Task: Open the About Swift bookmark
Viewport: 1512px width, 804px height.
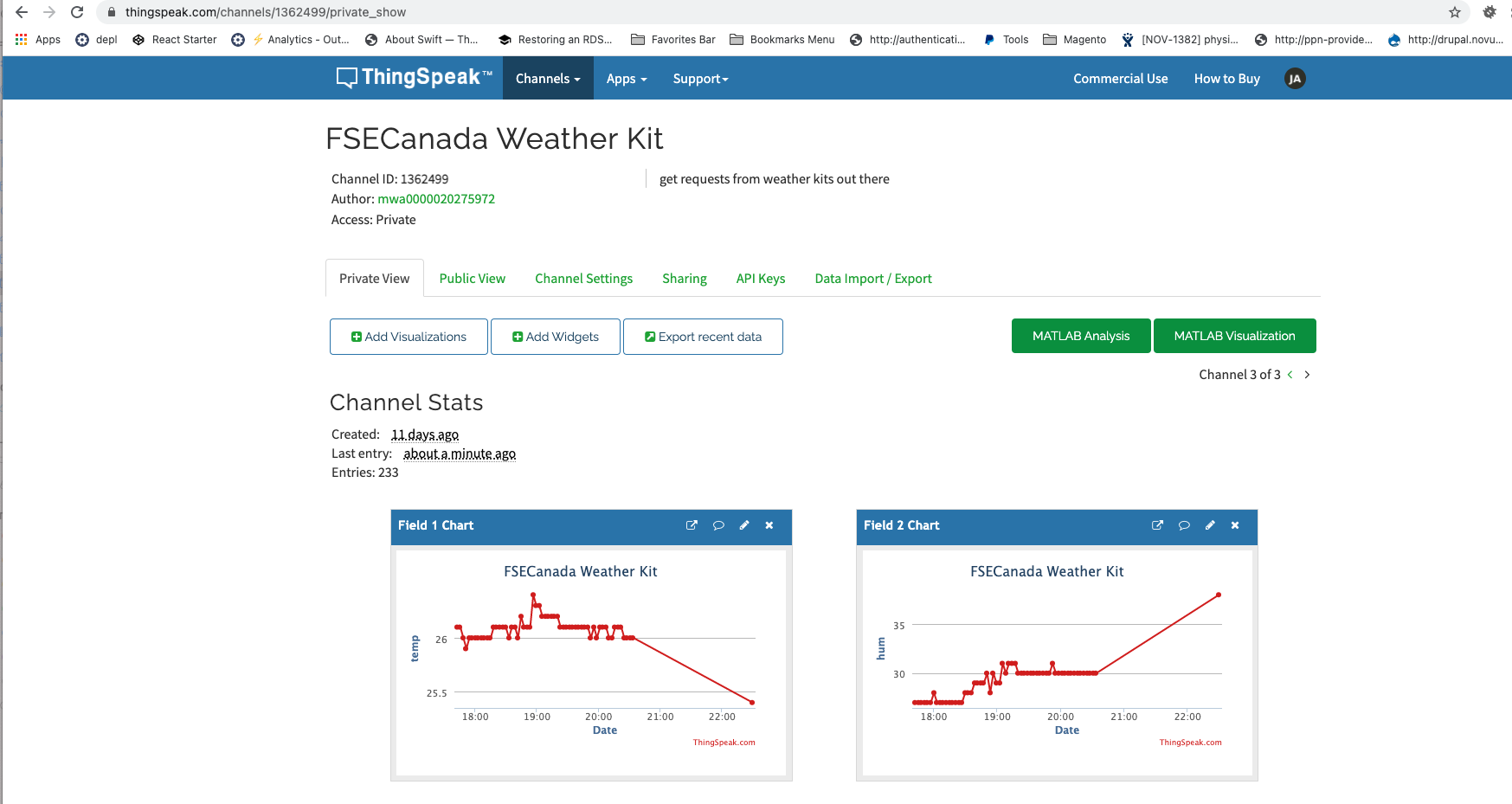Action: (x=421, y=40)
